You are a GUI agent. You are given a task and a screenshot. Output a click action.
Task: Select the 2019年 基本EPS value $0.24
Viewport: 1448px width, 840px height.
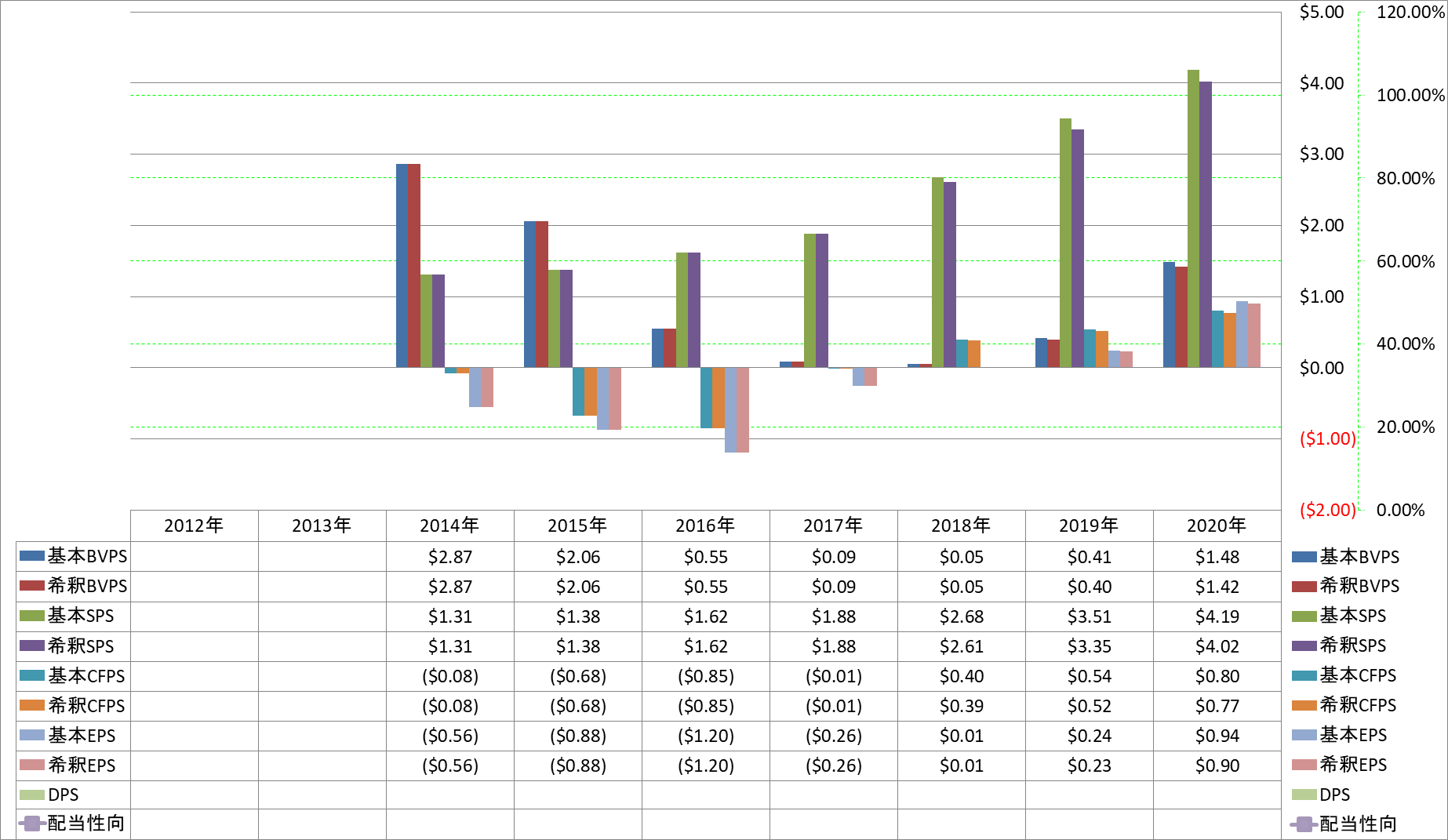[x=1090, y=736]
